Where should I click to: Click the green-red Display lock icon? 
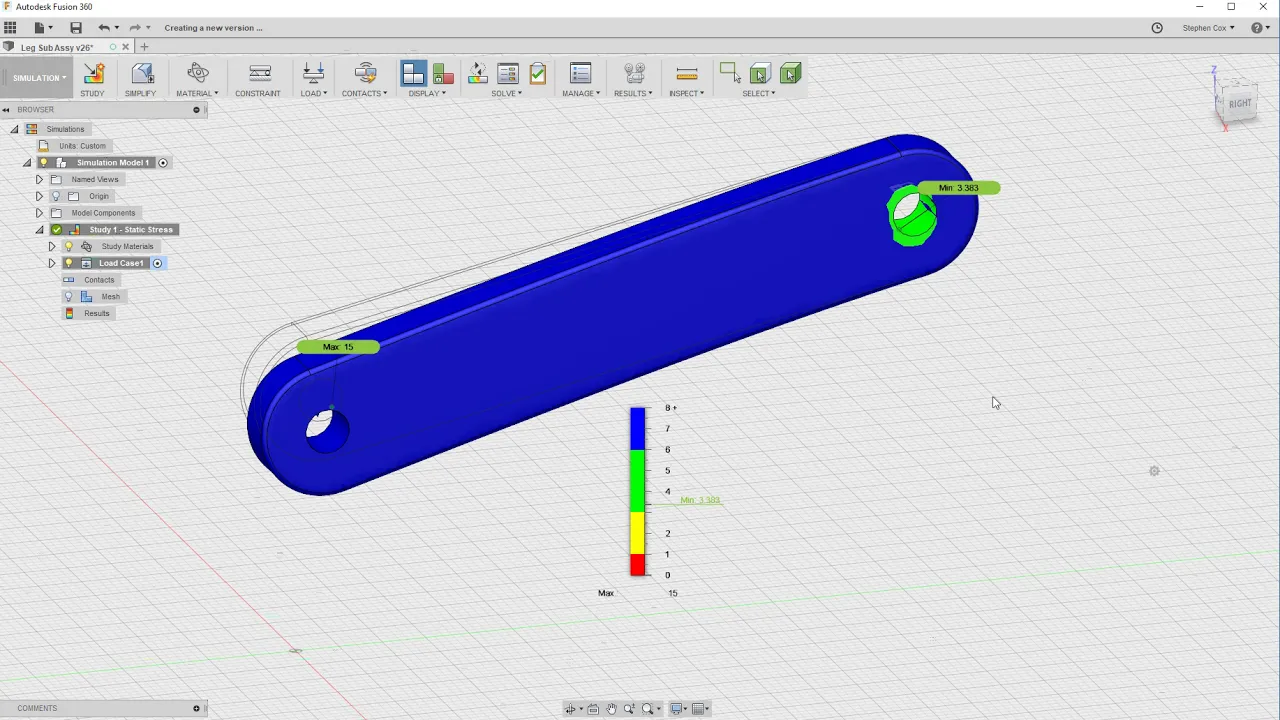click(x=443, y=73)
